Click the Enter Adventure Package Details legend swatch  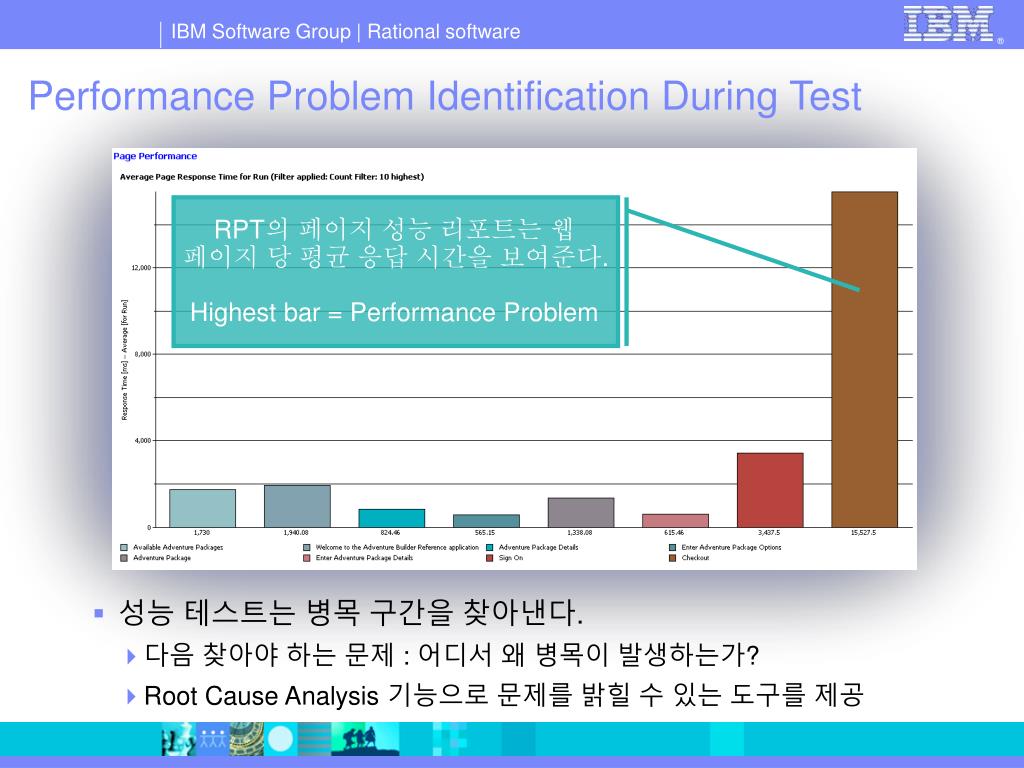coord(307,558)
